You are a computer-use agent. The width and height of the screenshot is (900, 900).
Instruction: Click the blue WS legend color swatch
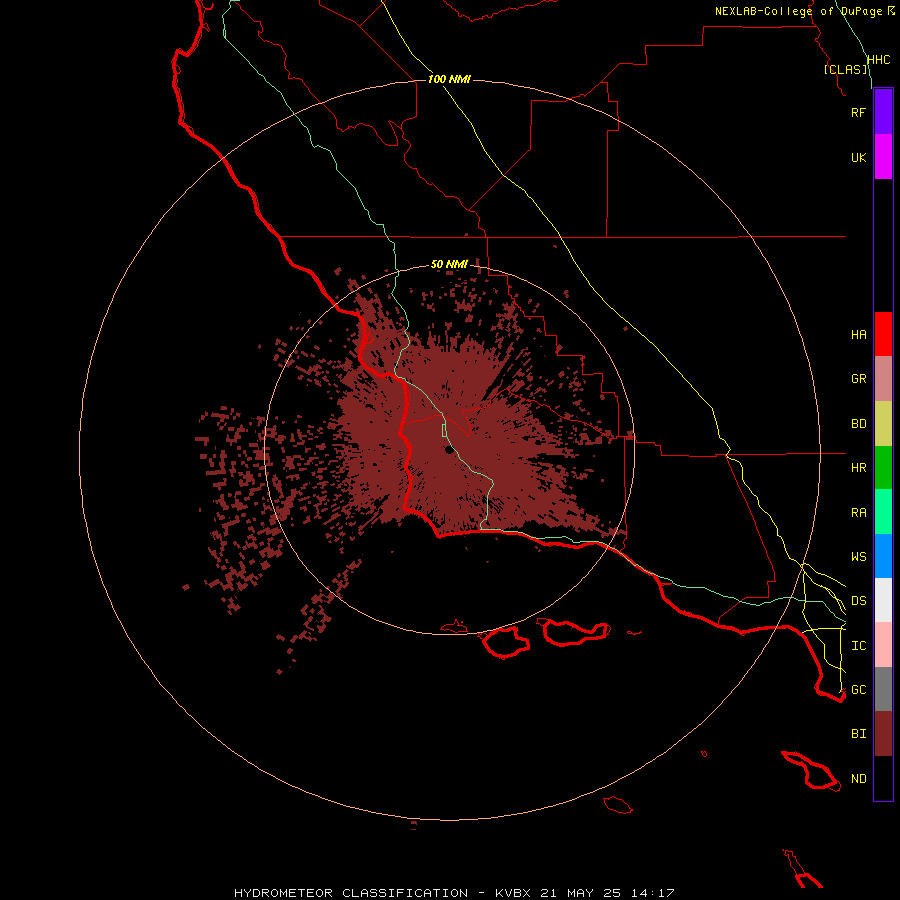[883, 556]
